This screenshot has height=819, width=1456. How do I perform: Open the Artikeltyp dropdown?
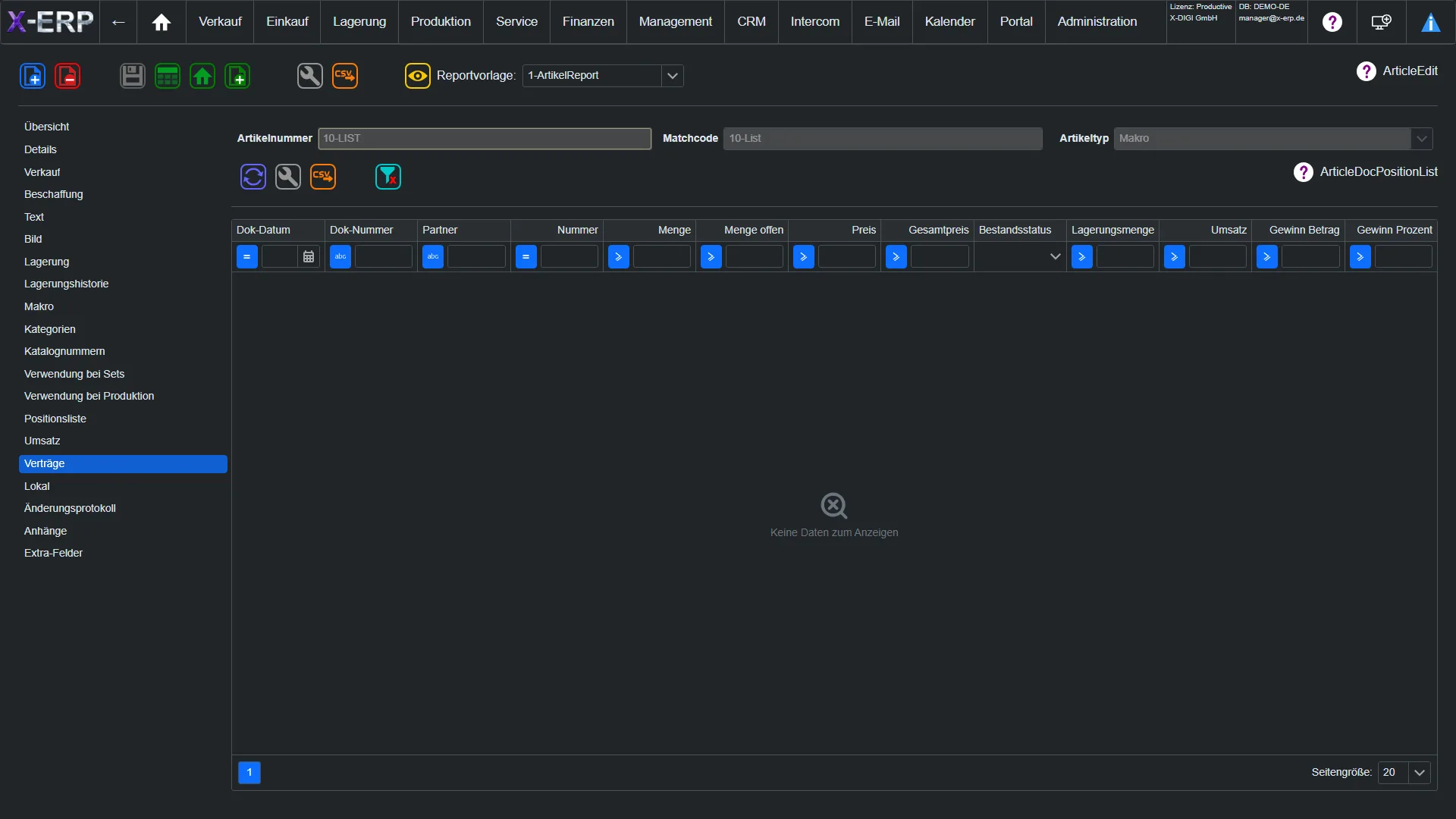pyautogui.click(x=1422, y=139)
